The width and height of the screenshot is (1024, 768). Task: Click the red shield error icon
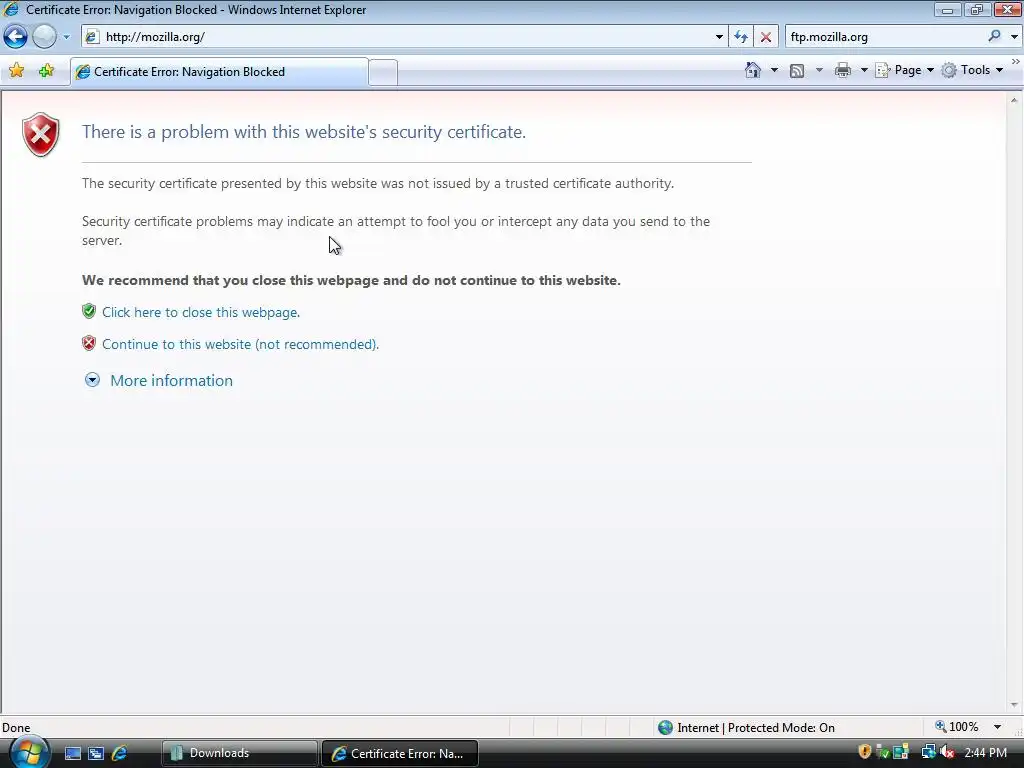click(40, 135)
